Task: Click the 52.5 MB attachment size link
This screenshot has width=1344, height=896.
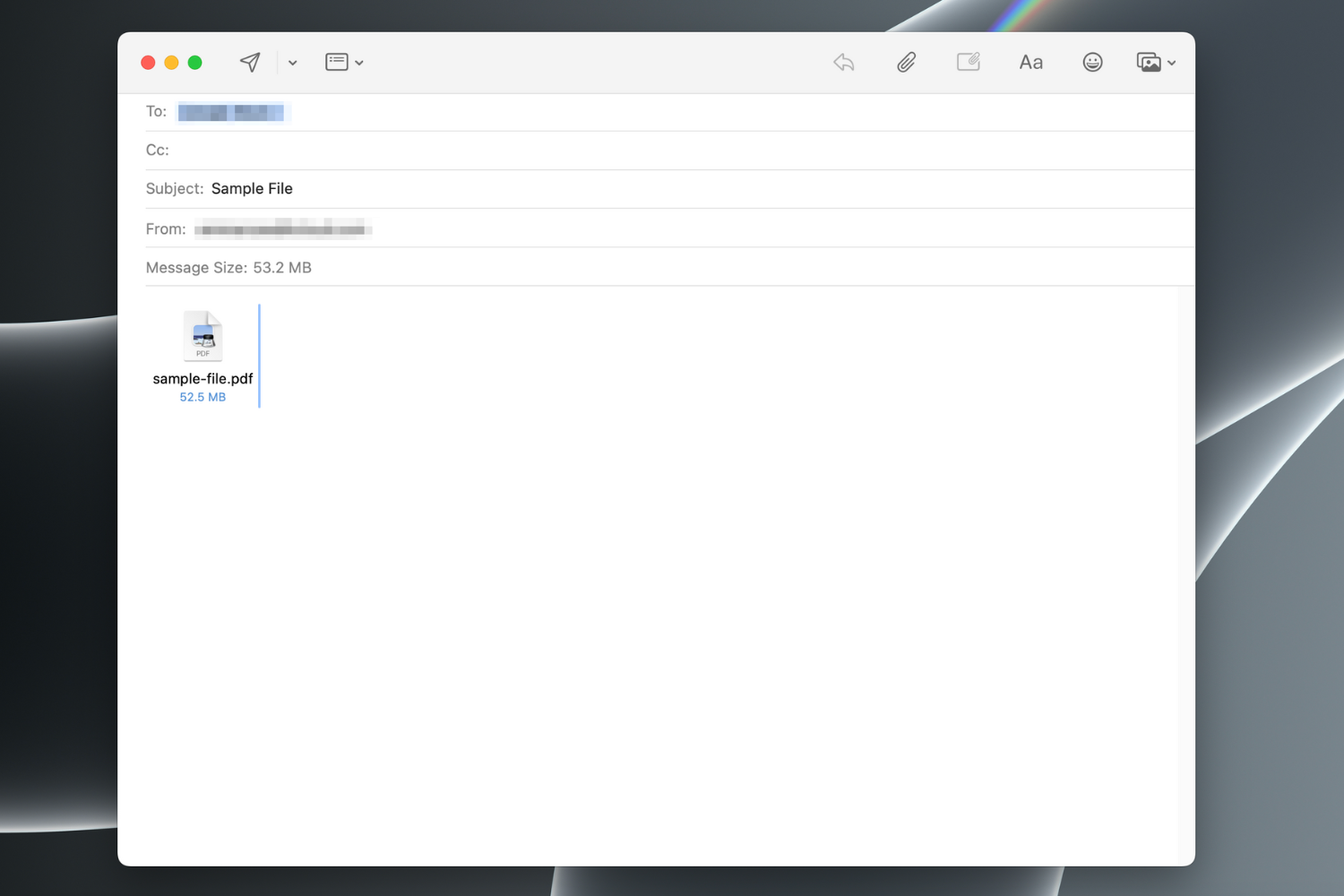Action: coord(202,397)
